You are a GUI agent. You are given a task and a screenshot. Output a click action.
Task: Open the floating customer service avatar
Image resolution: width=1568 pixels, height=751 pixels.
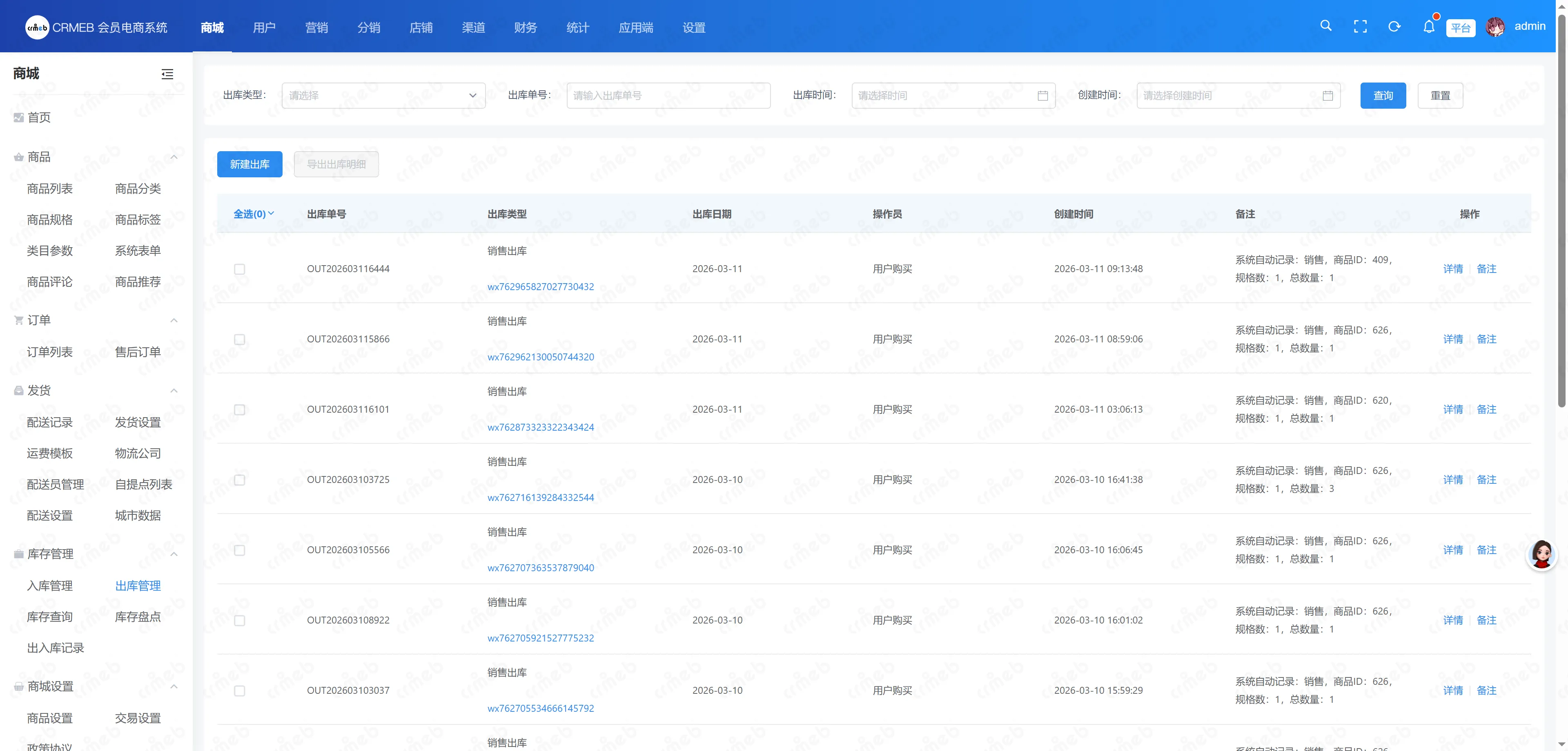[x=1541, y=554]
